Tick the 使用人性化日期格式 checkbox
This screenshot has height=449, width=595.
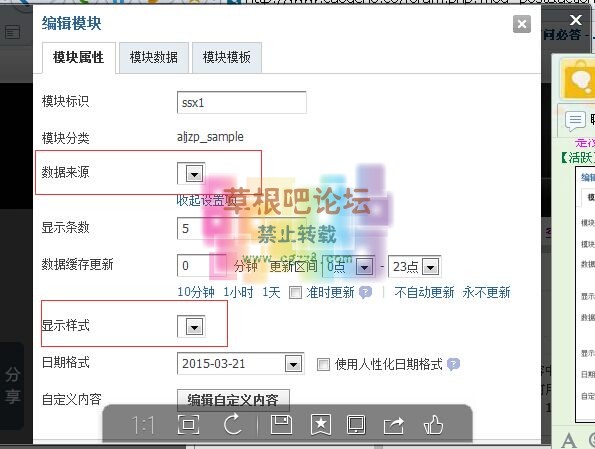(x=323, y=364)
